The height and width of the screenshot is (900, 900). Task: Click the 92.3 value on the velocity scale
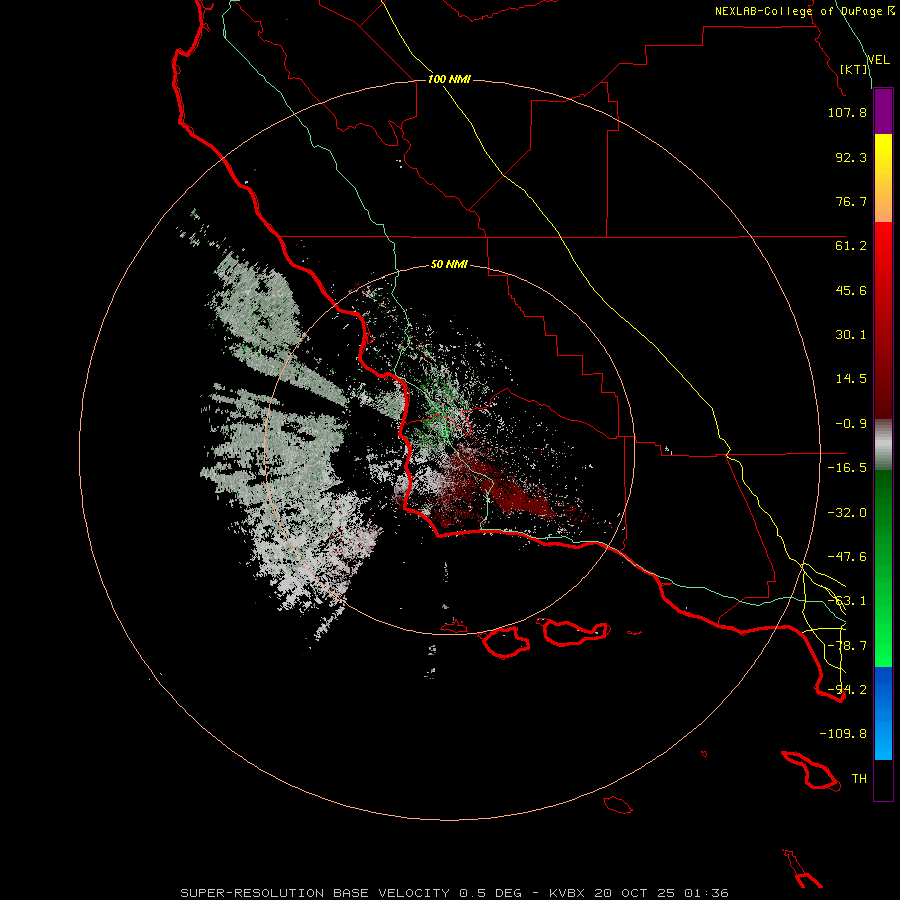click(851, 157)
